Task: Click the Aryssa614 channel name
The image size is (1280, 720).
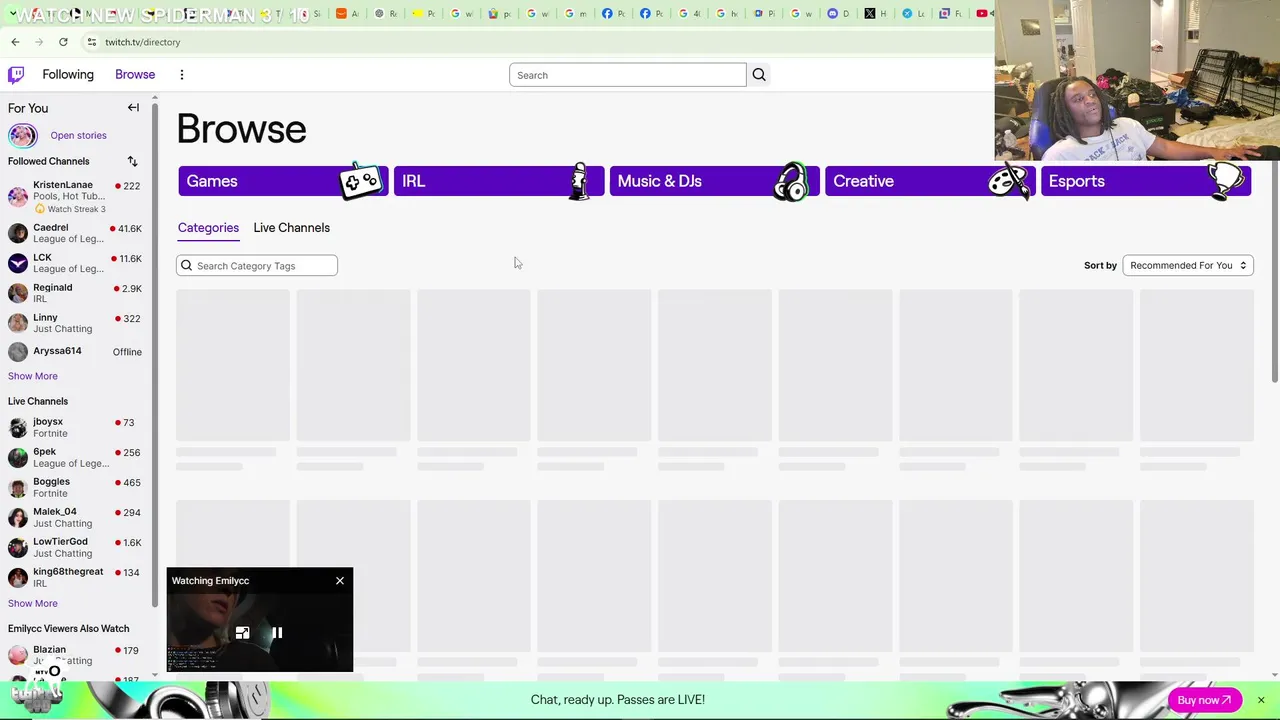Action: tap(57, 351)
